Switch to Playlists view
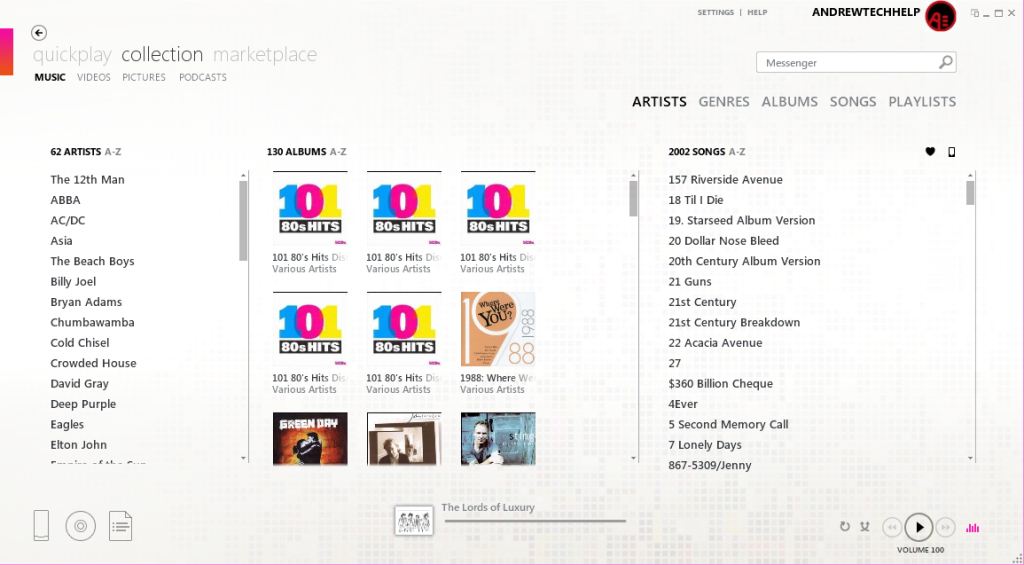 (x=921, y=101)
